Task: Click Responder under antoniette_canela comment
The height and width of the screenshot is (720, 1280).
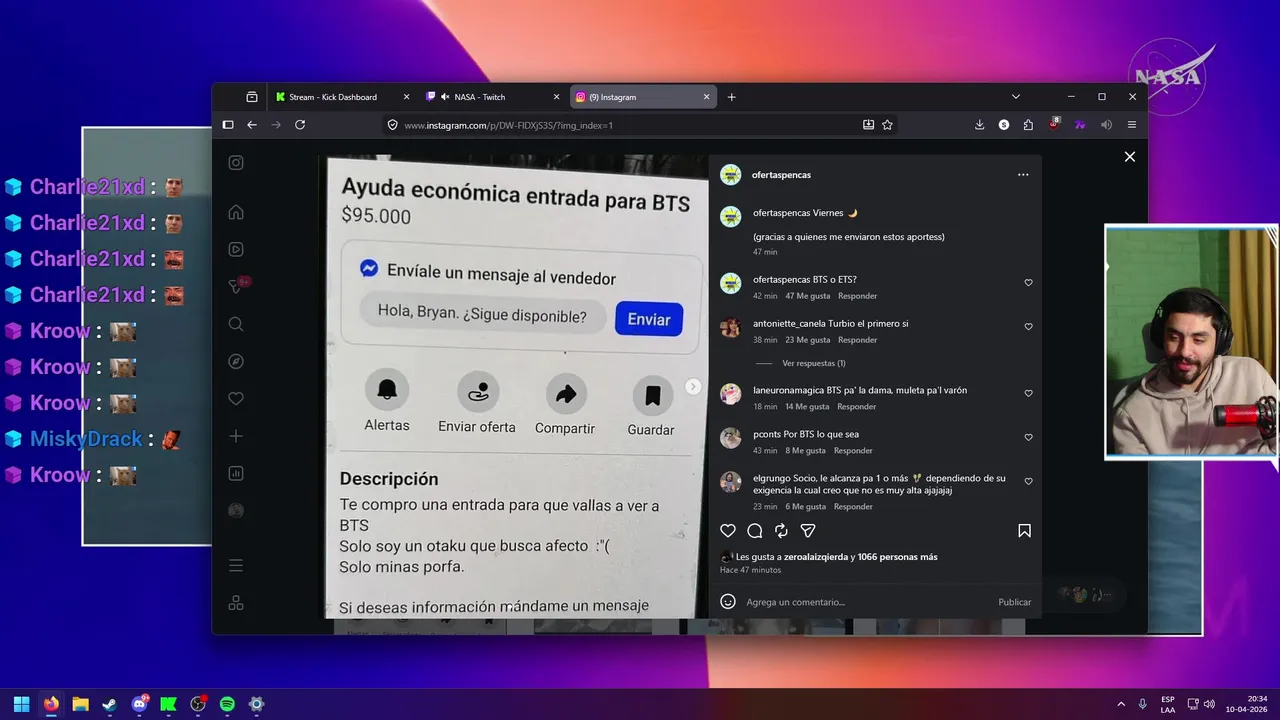Action: click(x=858, y=340)
